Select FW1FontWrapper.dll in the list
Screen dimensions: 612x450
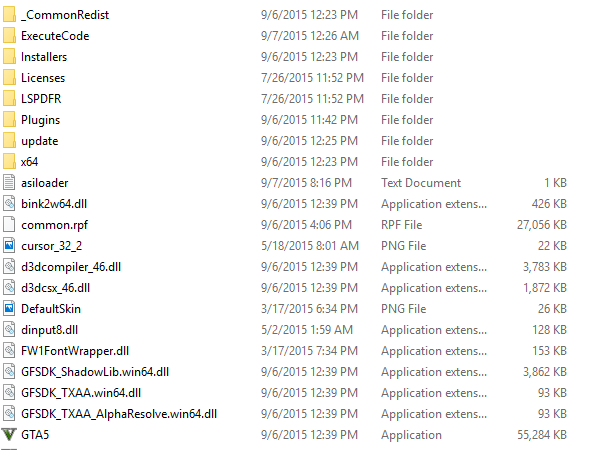pyautogui.click(x=75, y=350)
